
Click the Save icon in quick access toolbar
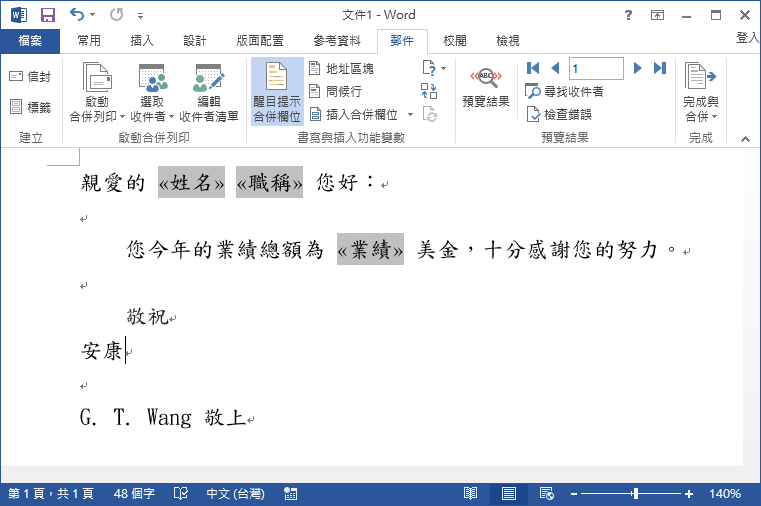click(x=48, y=15)
